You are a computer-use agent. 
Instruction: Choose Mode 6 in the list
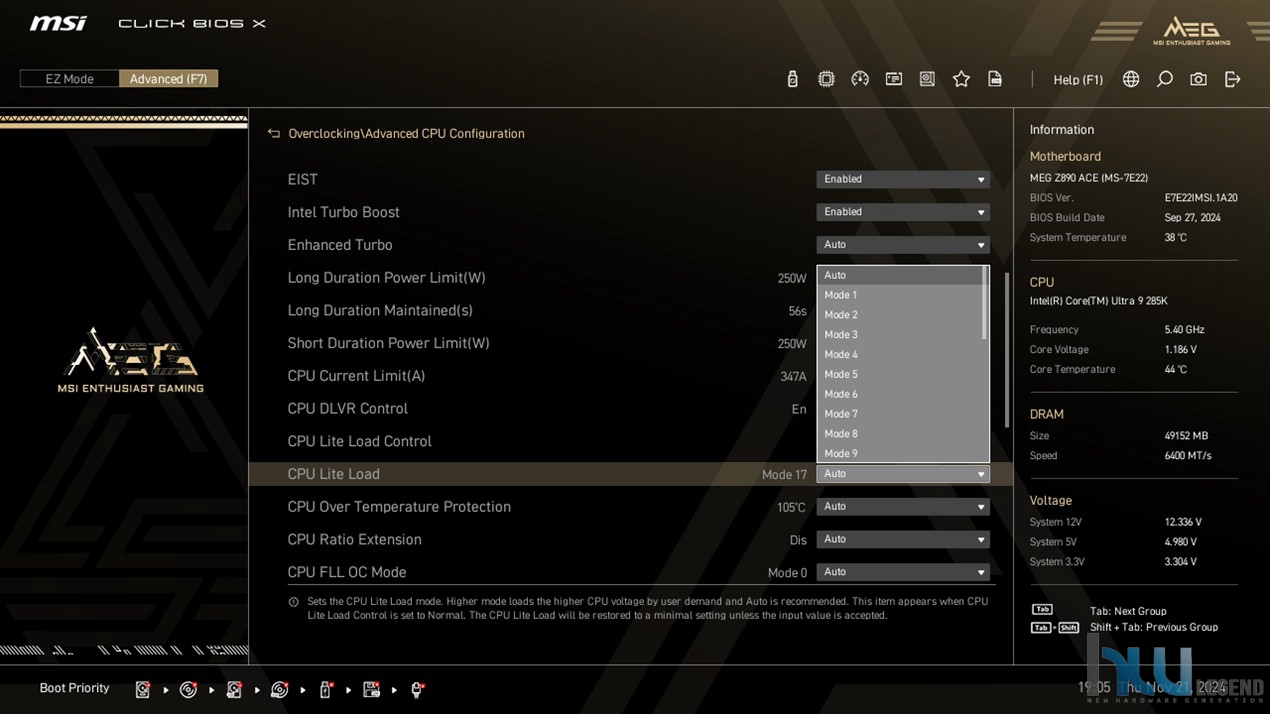pyautogui.click(x=899, y=394)
